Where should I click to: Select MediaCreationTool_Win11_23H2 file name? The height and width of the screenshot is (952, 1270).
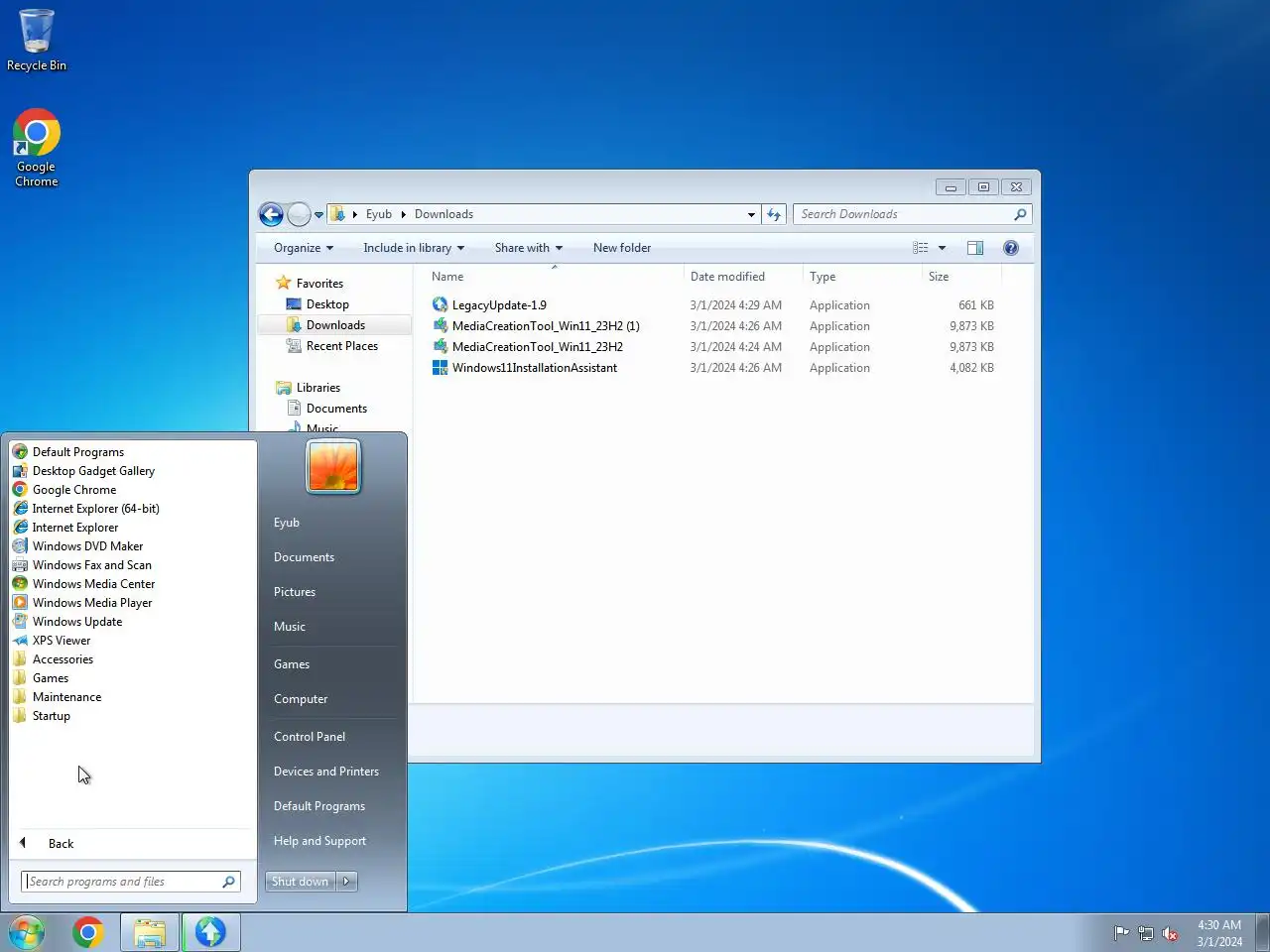(x=538, y=347)
